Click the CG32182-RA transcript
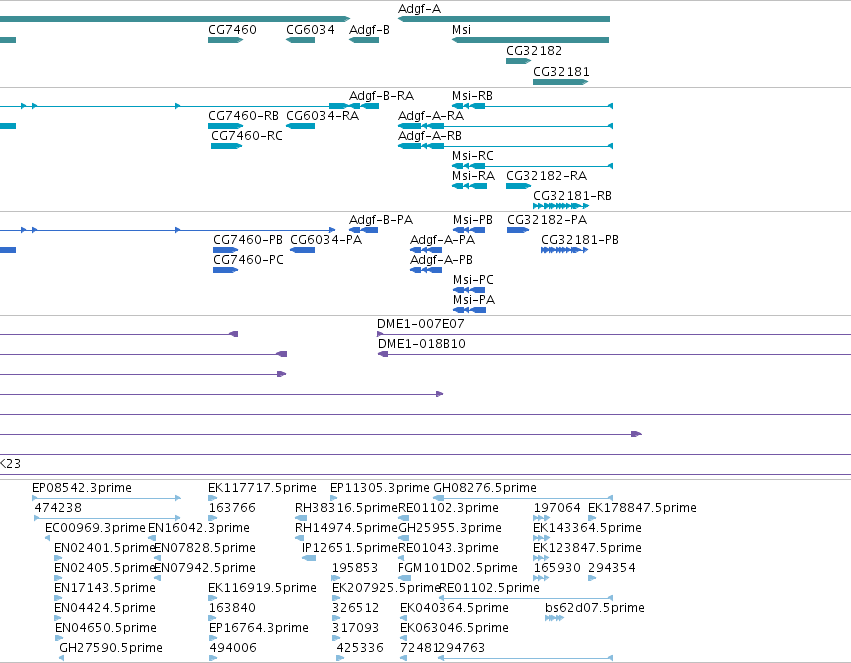Screen dimensions: 851x663 [x=518, y=186]
